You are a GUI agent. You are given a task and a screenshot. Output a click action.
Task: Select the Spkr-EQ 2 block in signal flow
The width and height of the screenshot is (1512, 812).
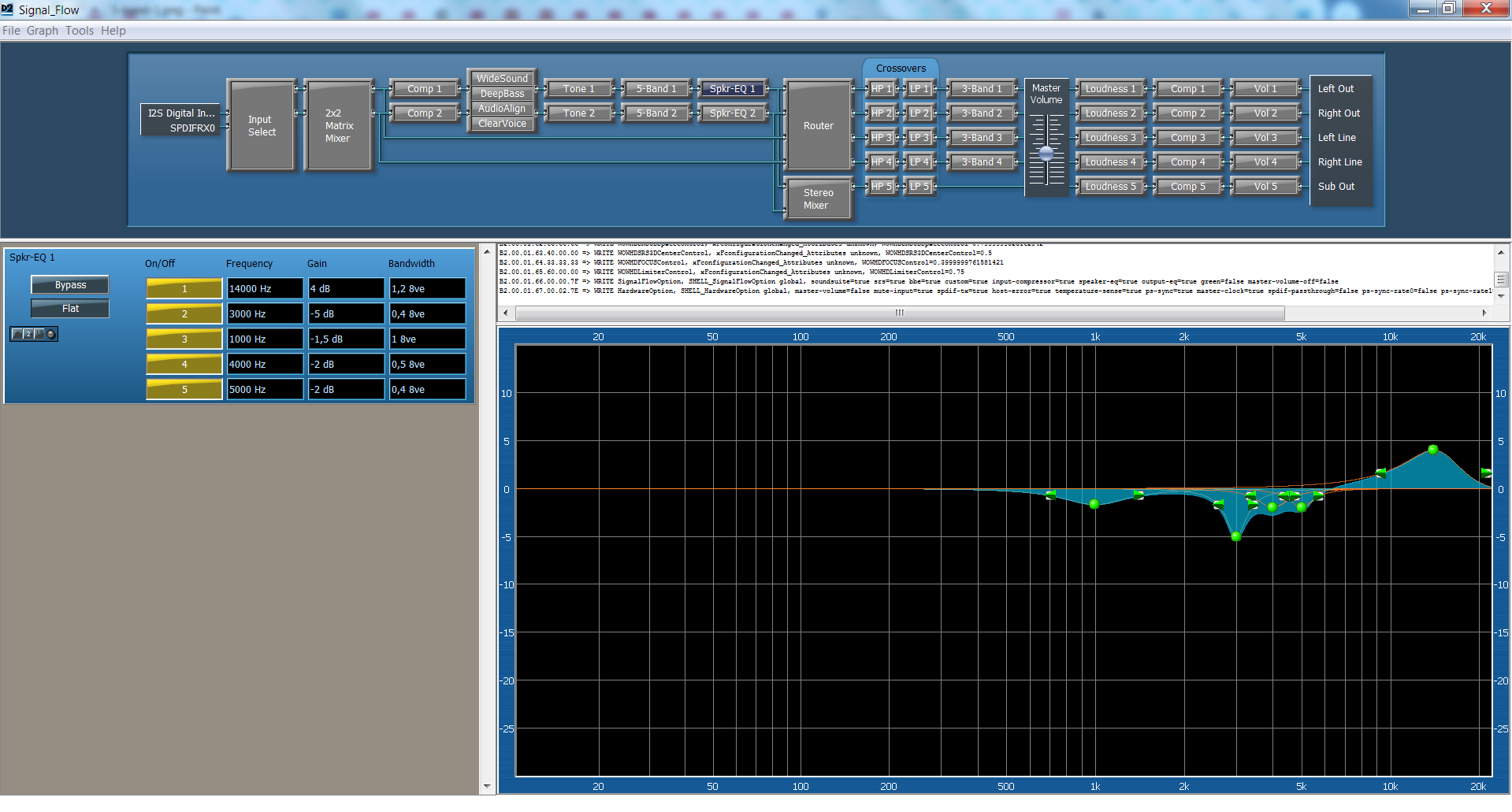point(732,113)
